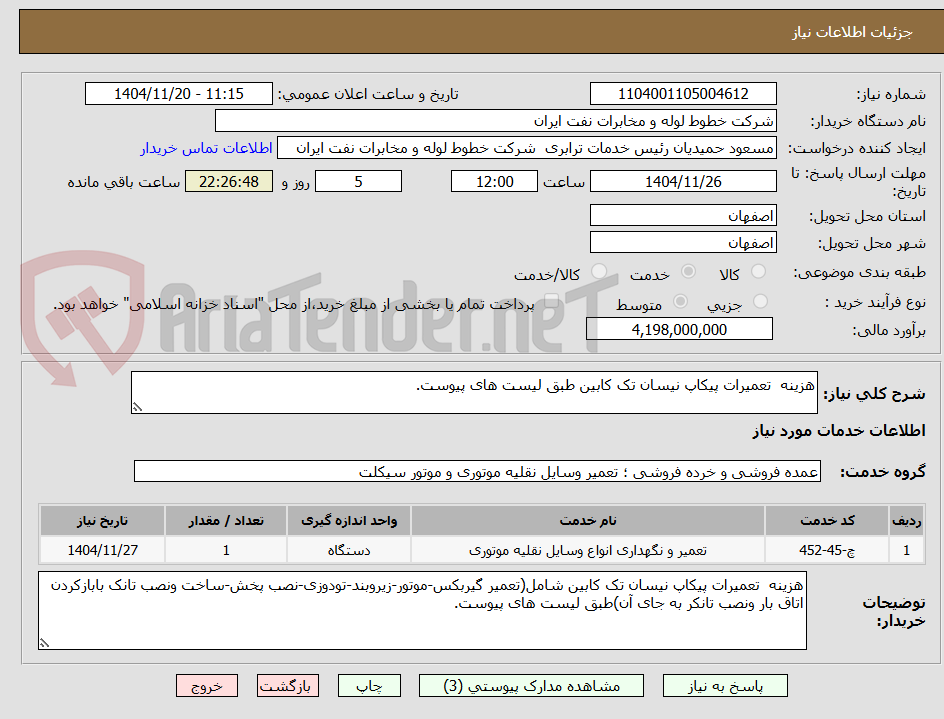Click the خروج exit button
The width and height of the screenshot is (944, 719).
[207, 686]
